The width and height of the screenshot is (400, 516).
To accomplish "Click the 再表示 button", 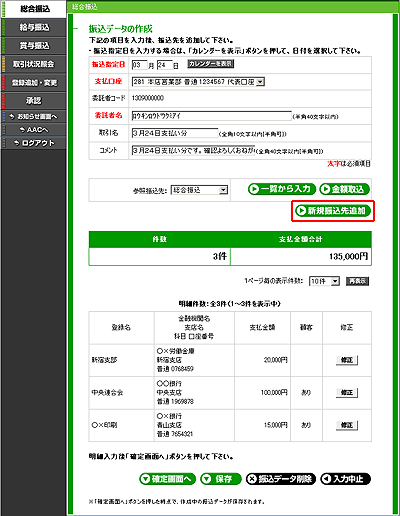I will click(x=357, y=281).
